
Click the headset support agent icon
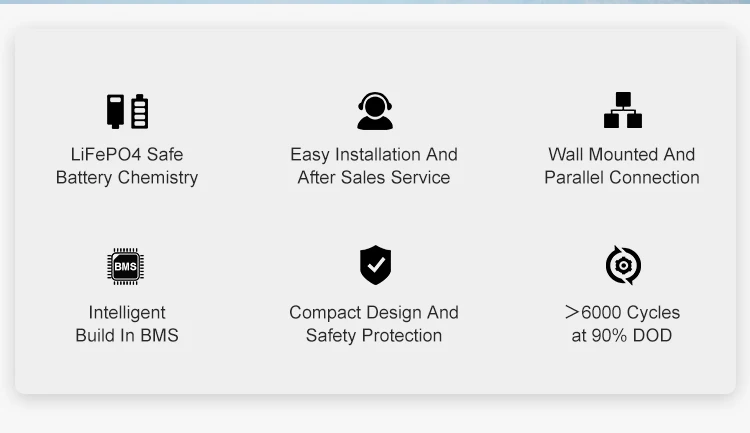[375, 111]
